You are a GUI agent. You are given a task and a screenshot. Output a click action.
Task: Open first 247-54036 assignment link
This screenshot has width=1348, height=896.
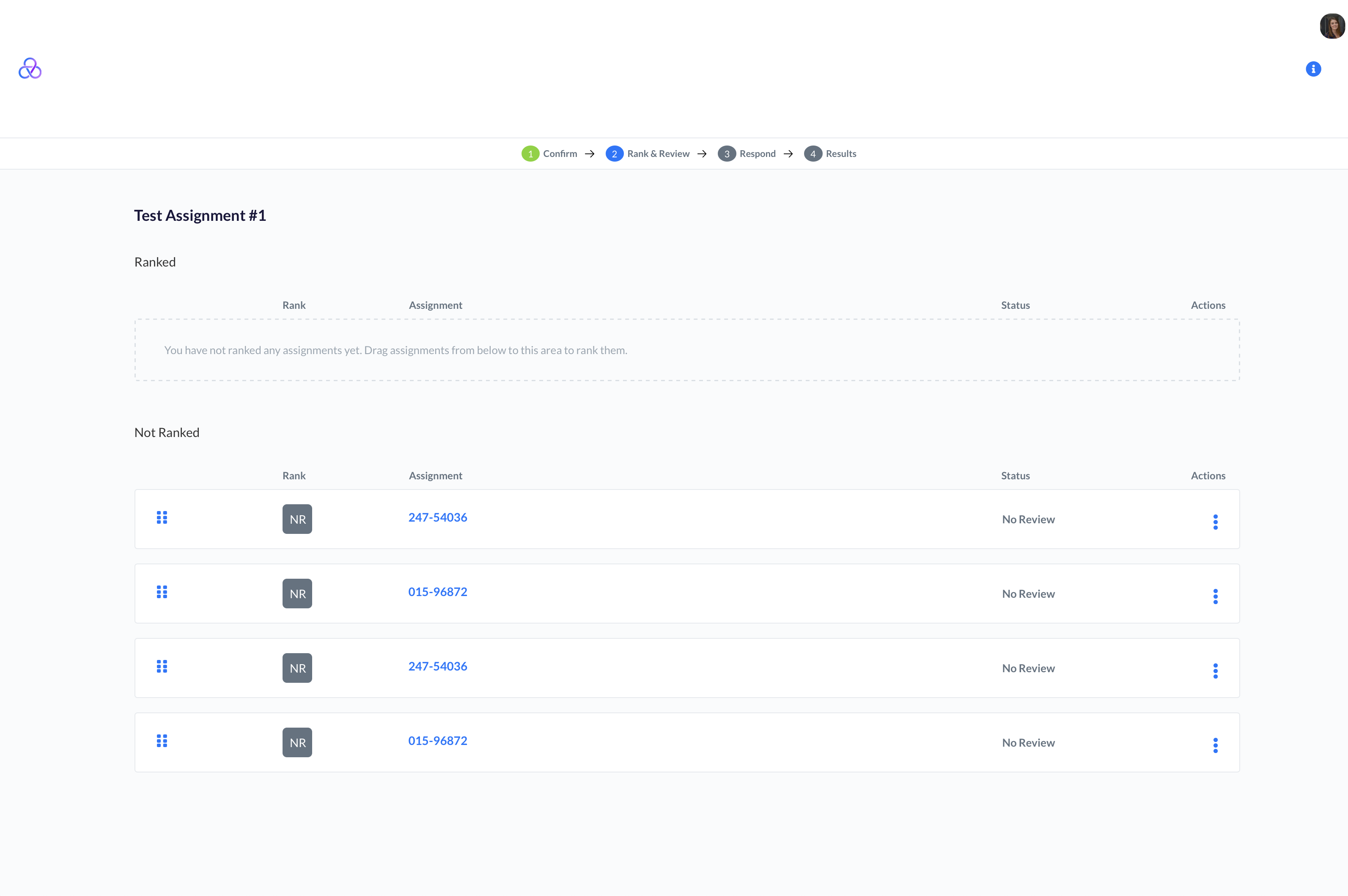tap(437, 518)
